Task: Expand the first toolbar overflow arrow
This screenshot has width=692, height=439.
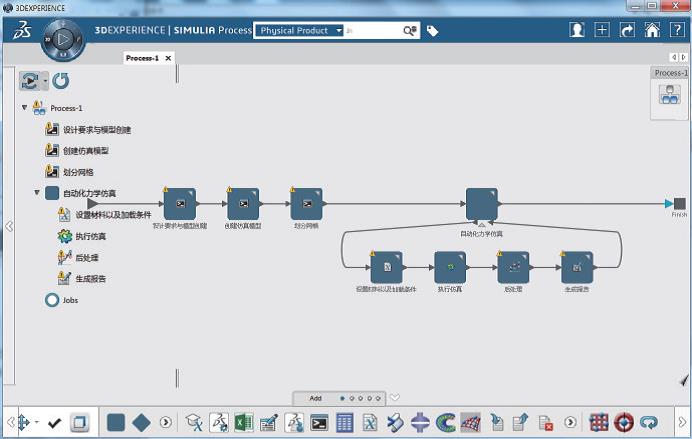Action: tap(165, 423)
